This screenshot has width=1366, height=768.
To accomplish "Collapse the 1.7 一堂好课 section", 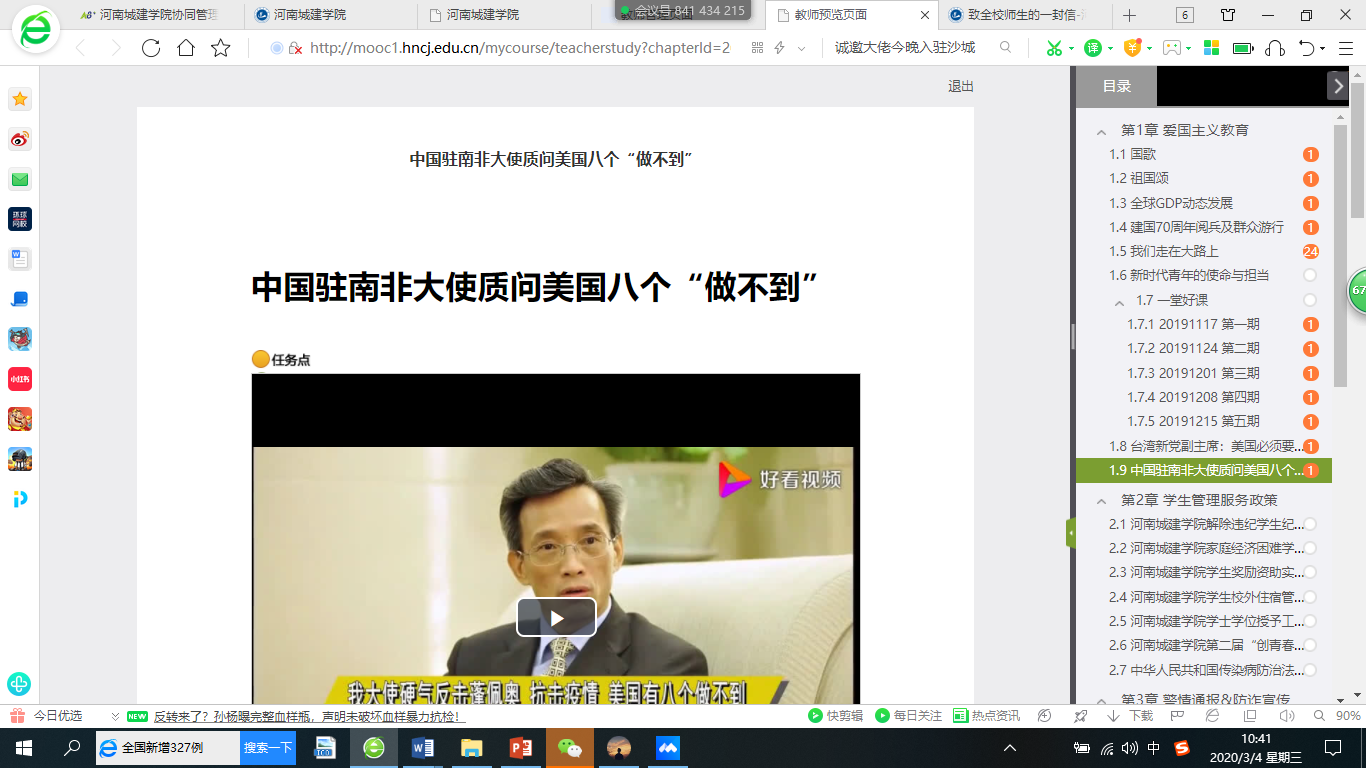I will 1120,301.
